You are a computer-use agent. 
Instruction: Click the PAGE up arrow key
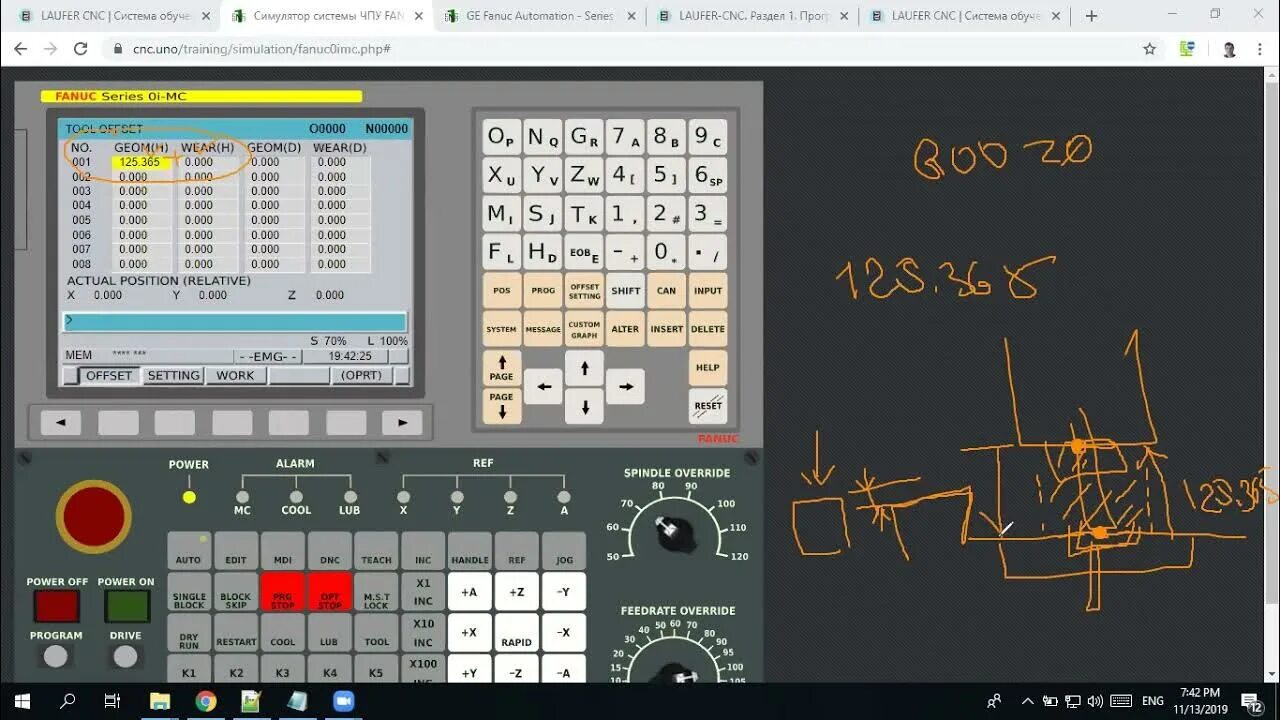coord(502,368)
